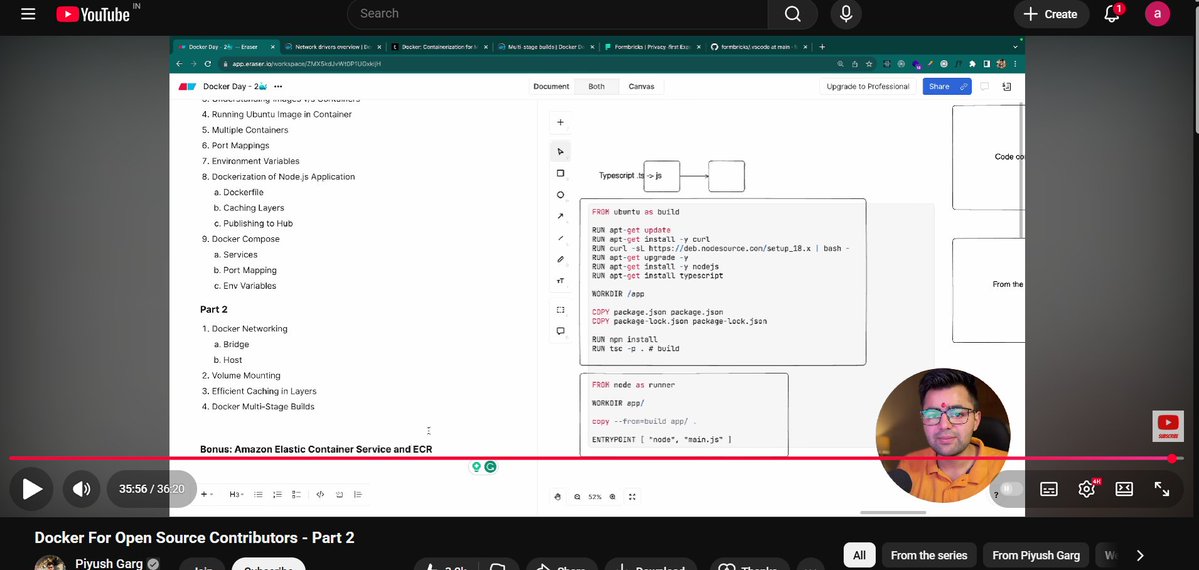Apply bulleted list formatting

point(258,494)
